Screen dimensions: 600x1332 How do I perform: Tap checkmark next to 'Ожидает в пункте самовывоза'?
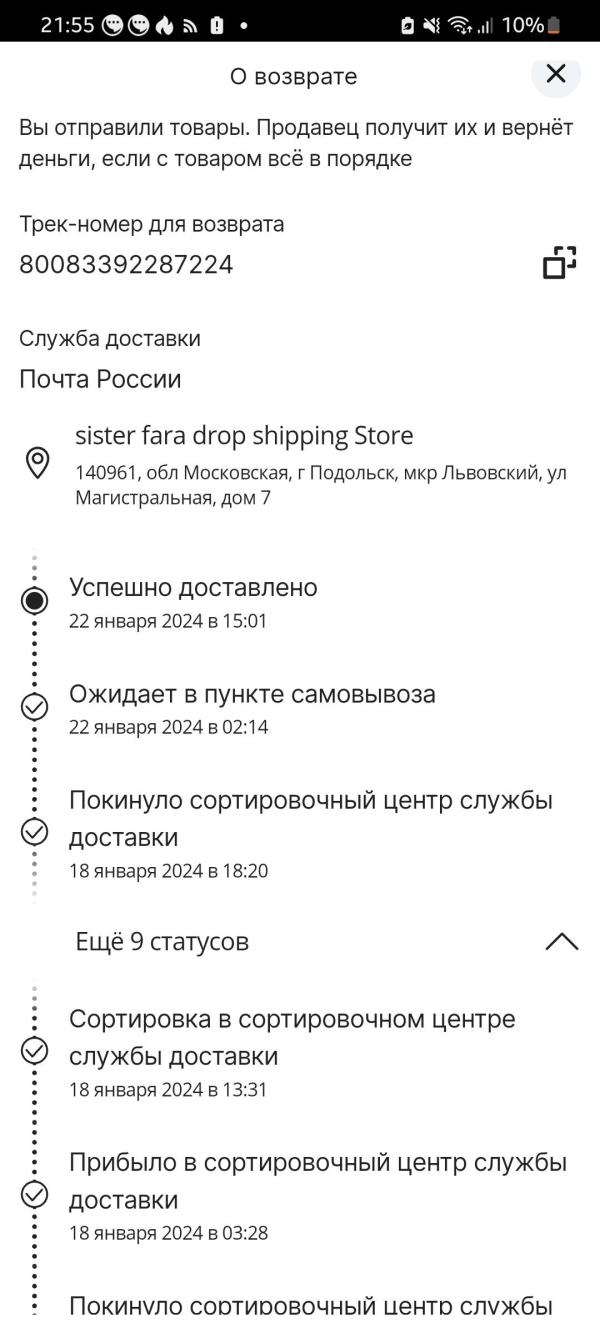click(35, 707)
